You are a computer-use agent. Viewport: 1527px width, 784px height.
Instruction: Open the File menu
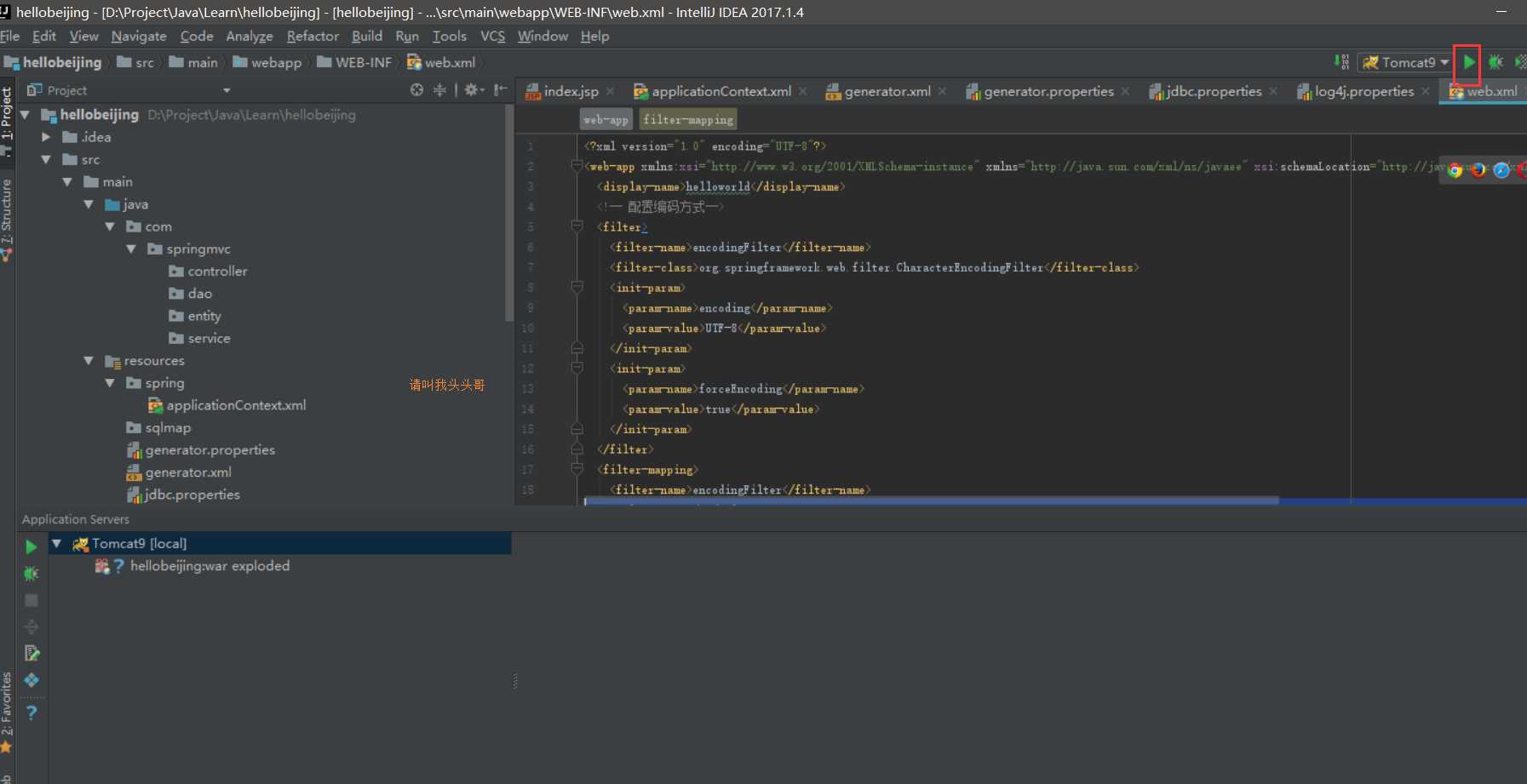coord(10,36)
